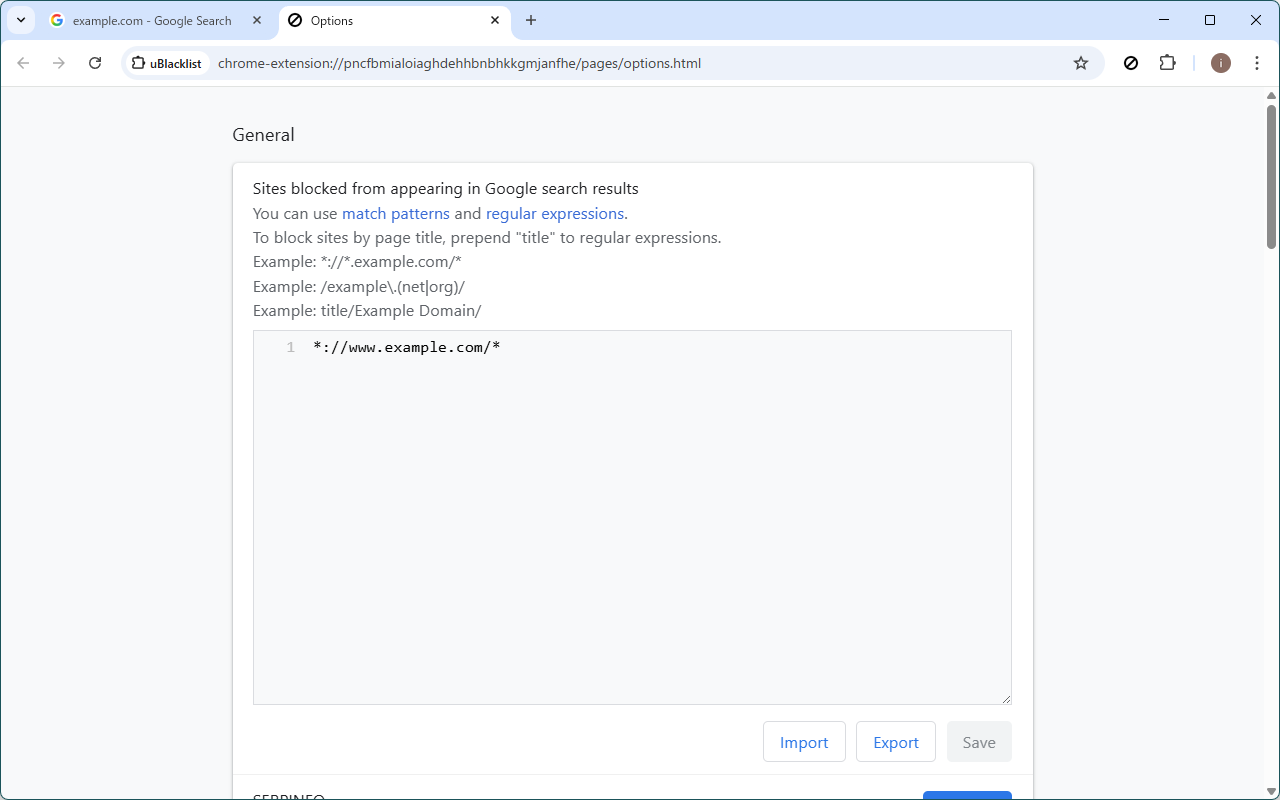Click the uBlacklist extension icon in the toolbar
Image resolution: width=1280 pixels, height=800 pixels.
click(x=1131, y=62)
